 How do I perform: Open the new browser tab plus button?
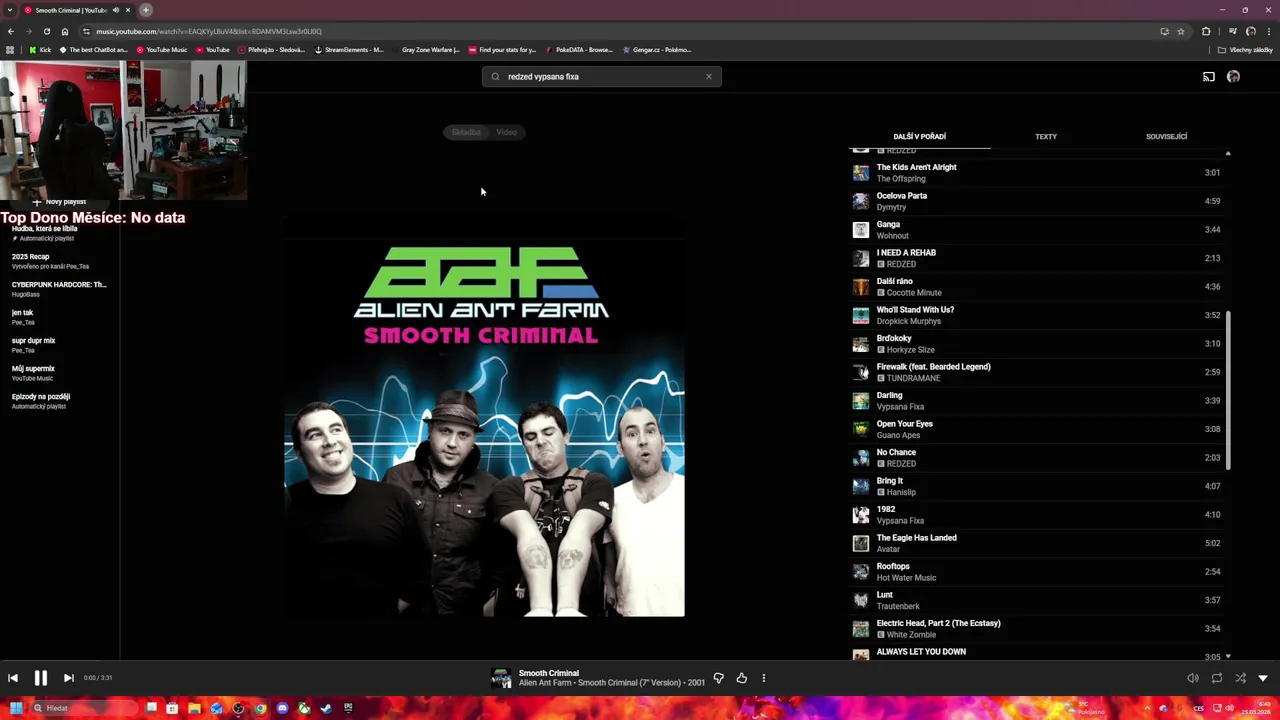pyautogui.click(x=145, y=10)
